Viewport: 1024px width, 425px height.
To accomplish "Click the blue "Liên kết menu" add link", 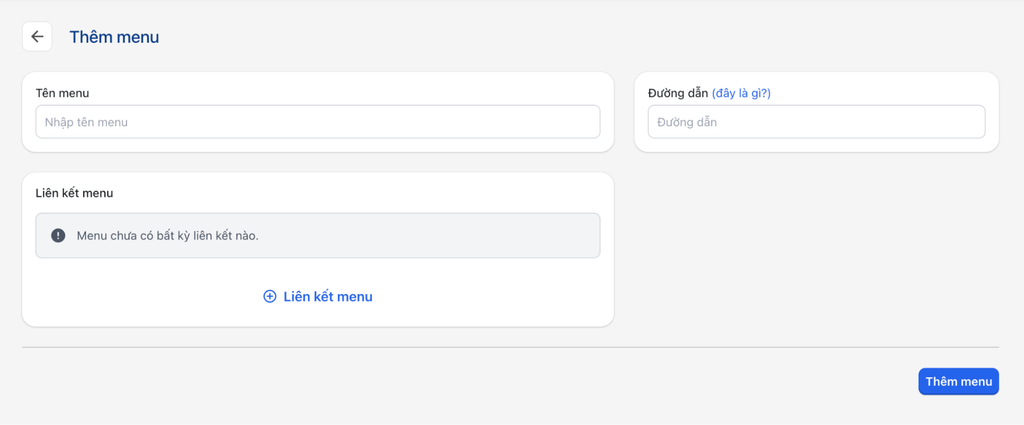I will pyautogui.click(x=327, y=297).
